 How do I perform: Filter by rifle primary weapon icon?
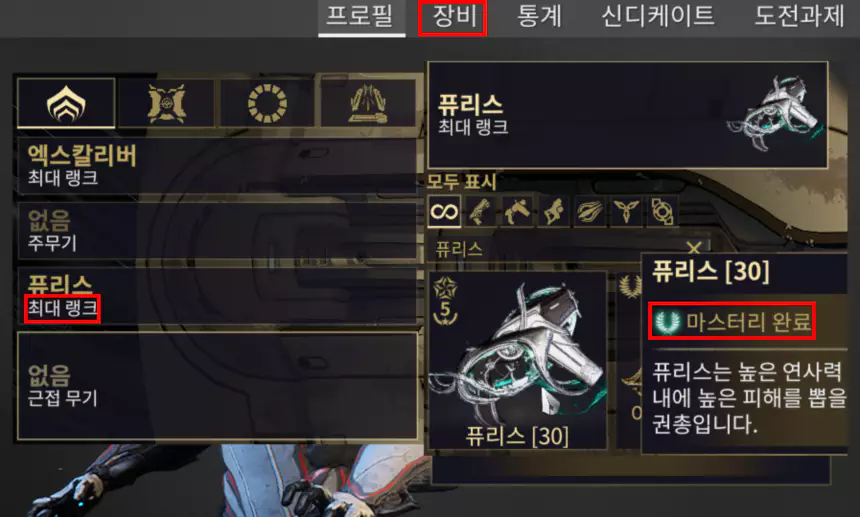pyautogui.click(x=480, y=211)
